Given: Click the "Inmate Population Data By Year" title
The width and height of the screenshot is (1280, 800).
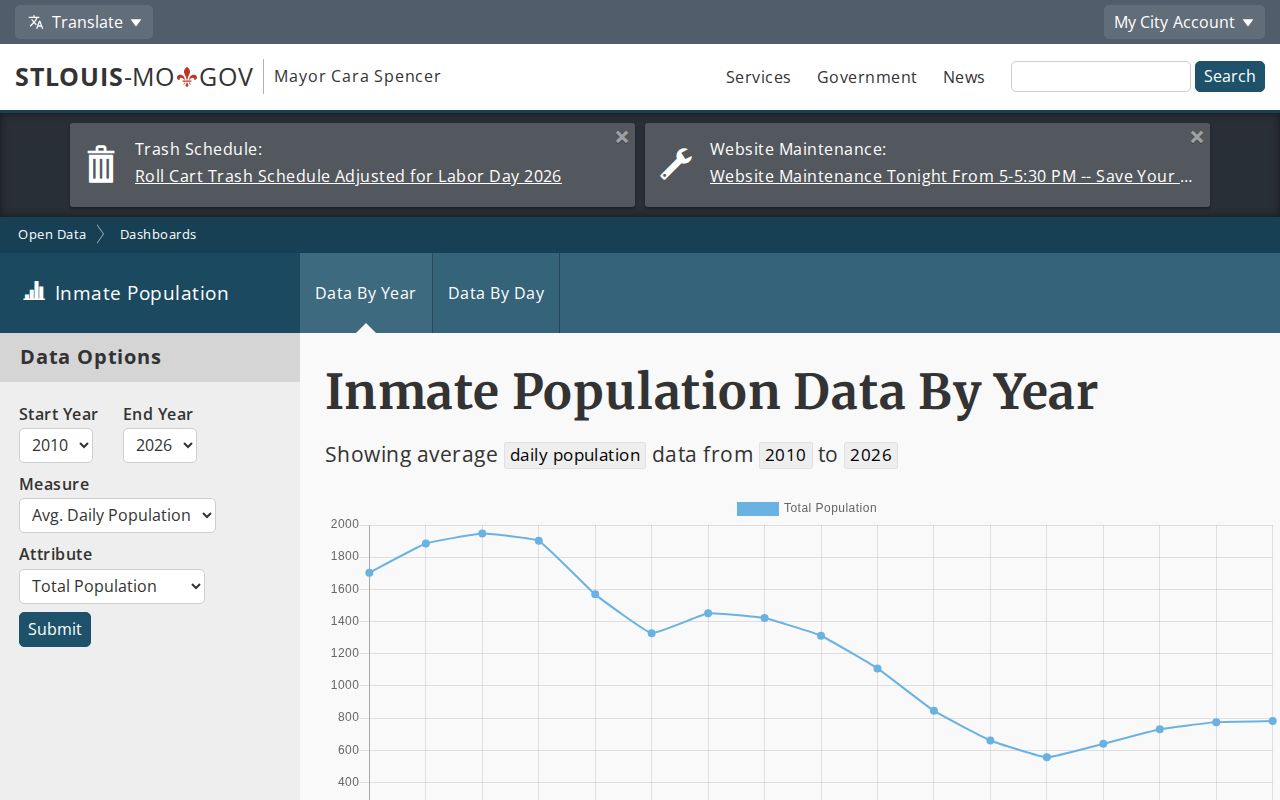Looking at the screenshot, I should pos(711,391).
